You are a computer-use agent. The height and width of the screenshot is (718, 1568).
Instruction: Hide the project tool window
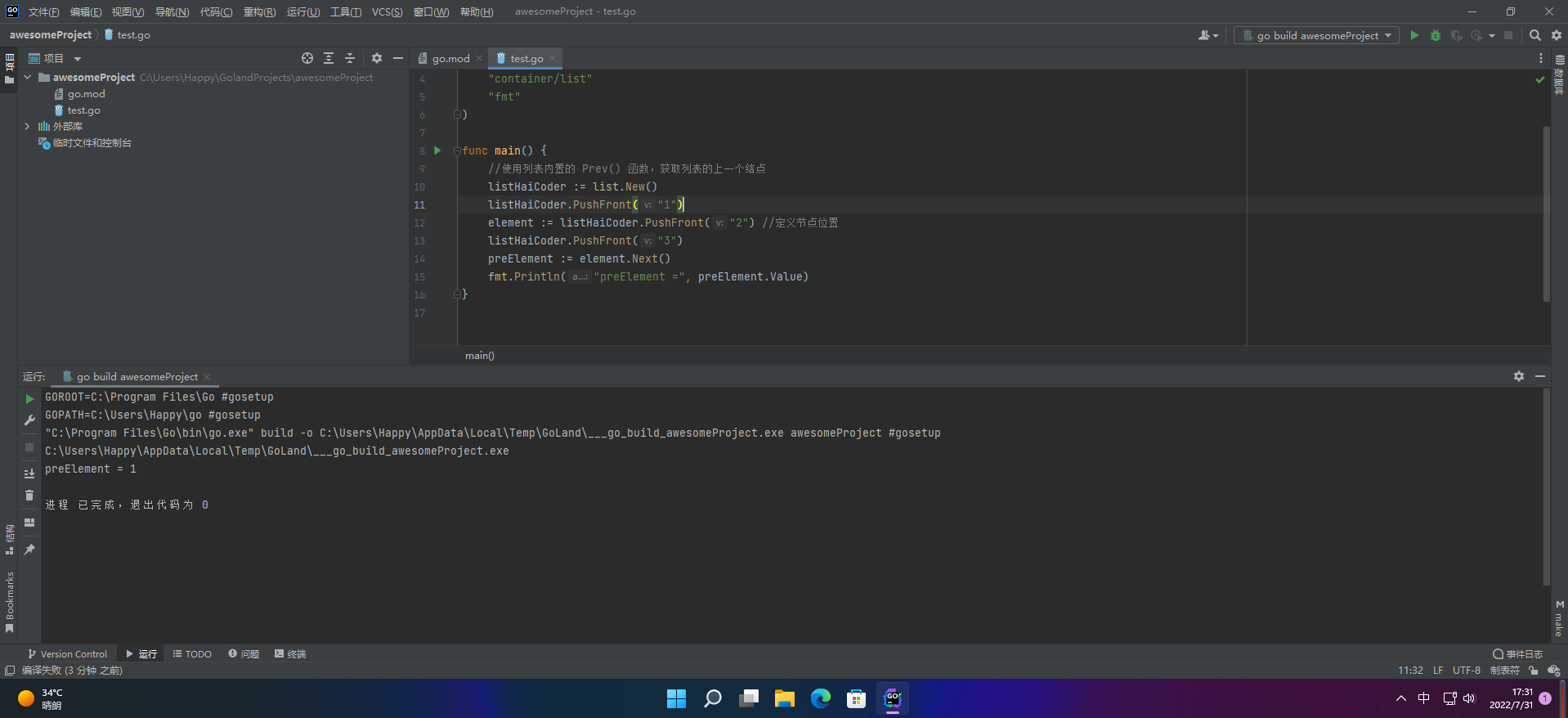pyautogui.click(x=398, y=58)
